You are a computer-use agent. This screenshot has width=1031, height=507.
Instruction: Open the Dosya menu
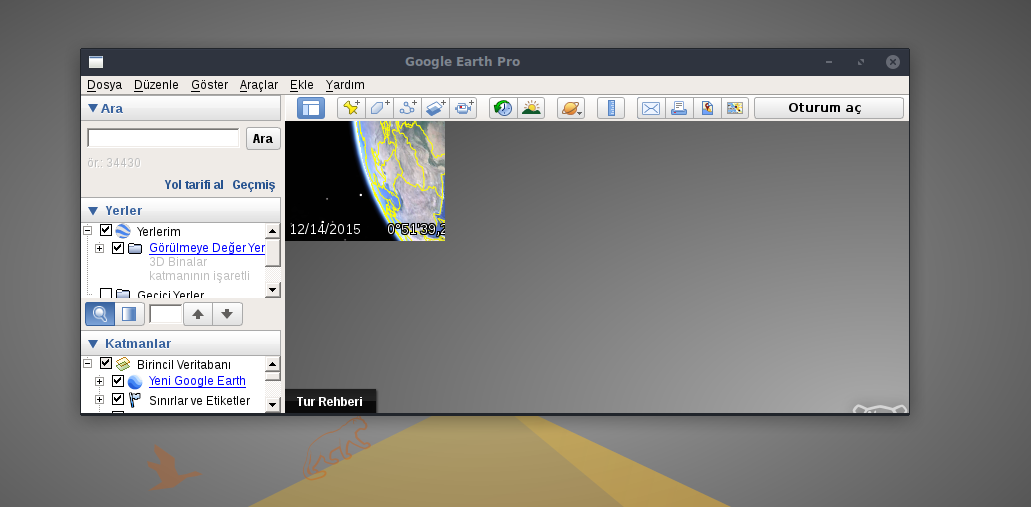104,85
